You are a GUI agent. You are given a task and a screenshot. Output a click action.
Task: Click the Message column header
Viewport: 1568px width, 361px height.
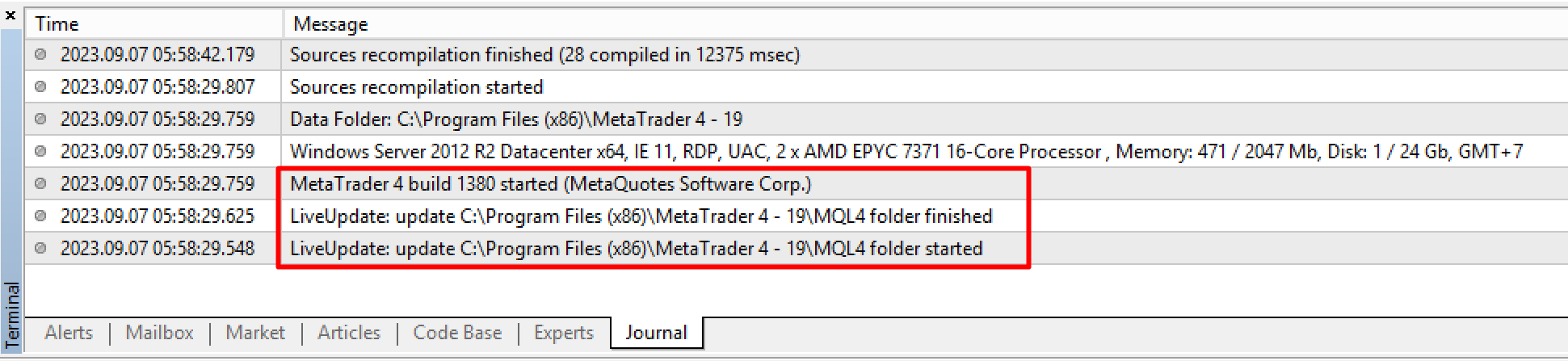coord(925,24)
